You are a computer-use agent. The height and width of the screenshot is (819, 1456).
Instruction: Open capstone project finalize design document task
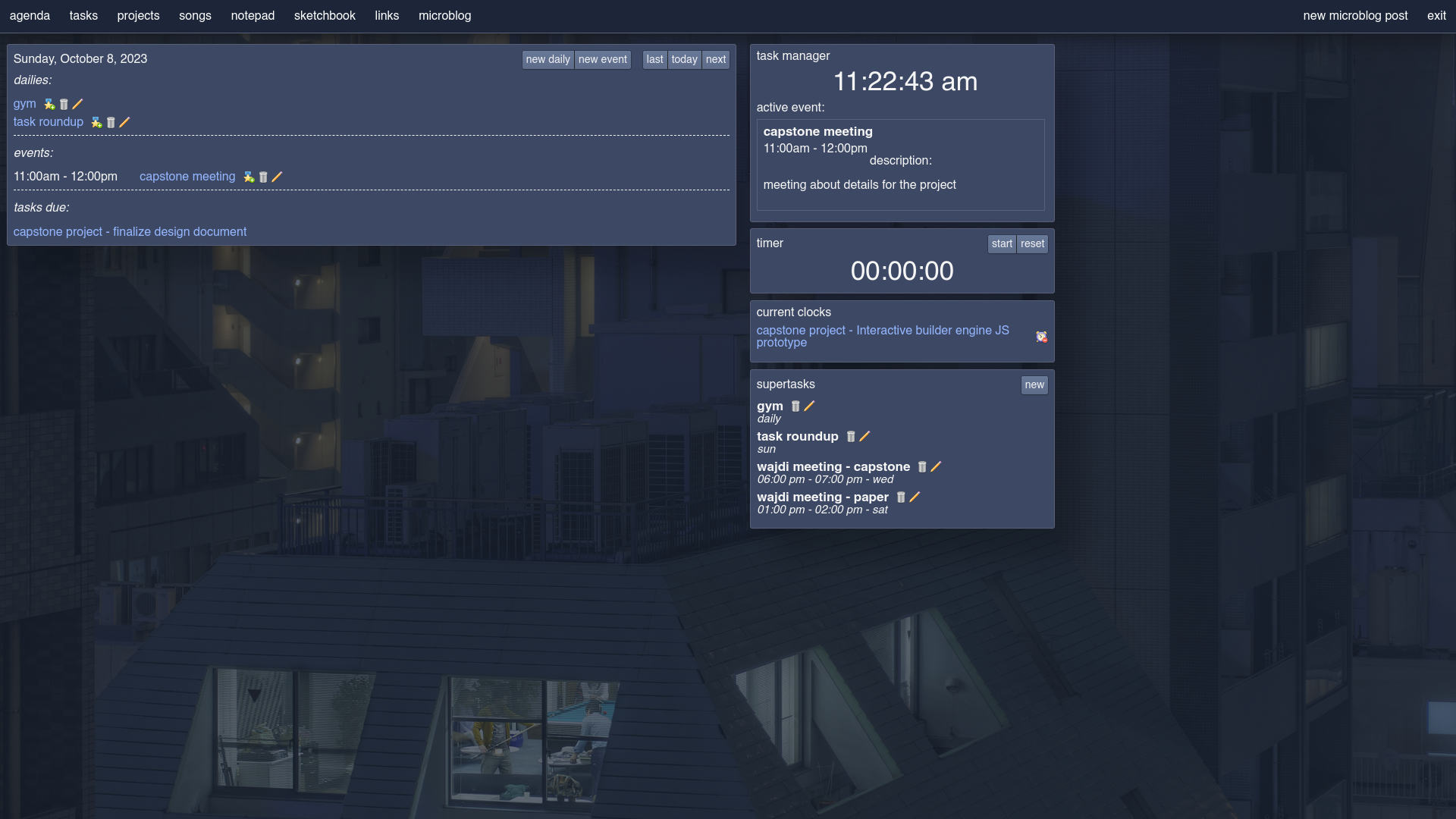pyautogui.click(x=130, y=232)
